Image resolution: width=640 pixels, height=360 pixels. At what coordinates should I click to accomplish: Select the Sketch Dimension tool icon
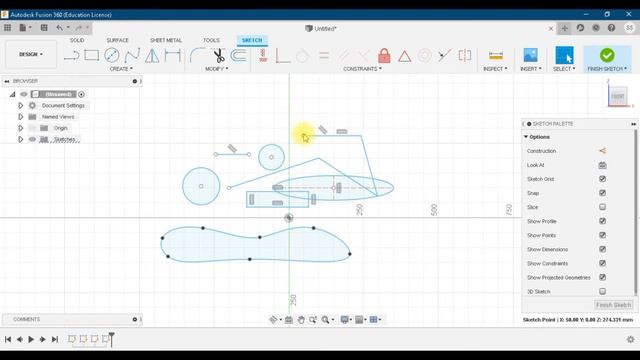tap(172, 56)
